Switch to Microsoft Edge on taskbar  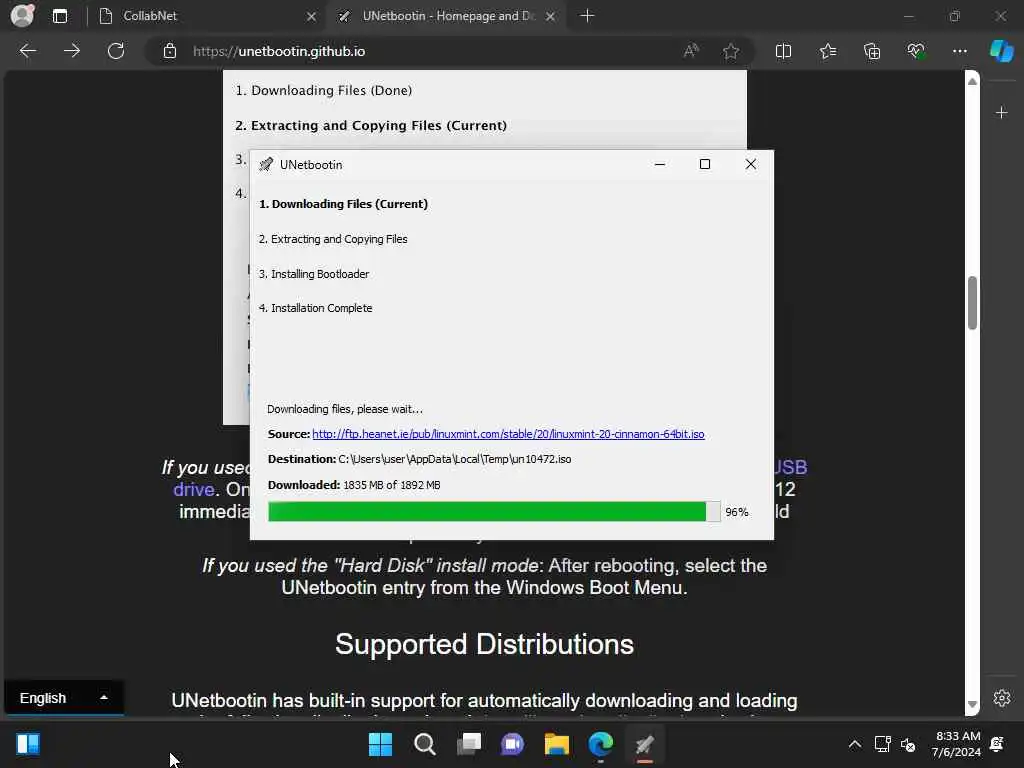[x=601, y=744]
